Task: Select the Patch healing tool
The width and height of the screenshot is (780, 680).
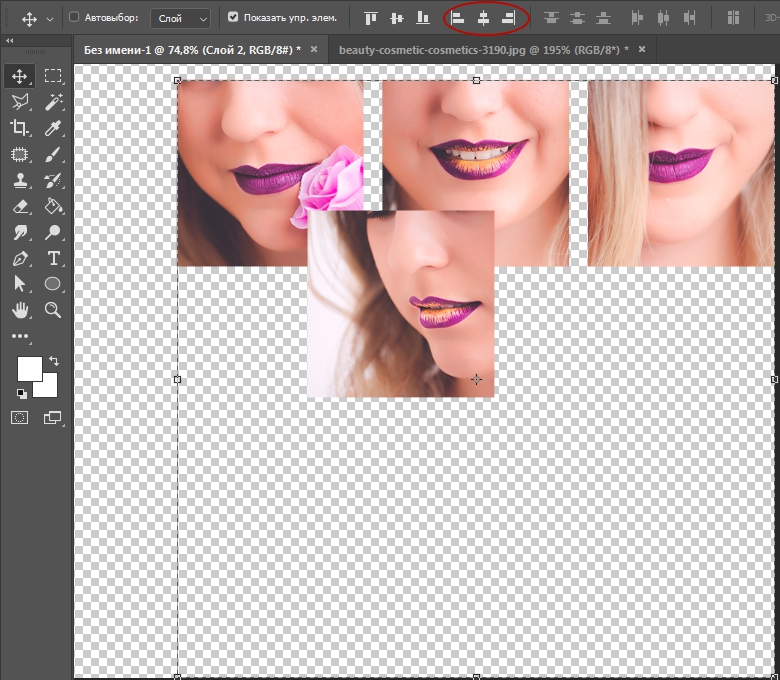Action: pos(19,154)
